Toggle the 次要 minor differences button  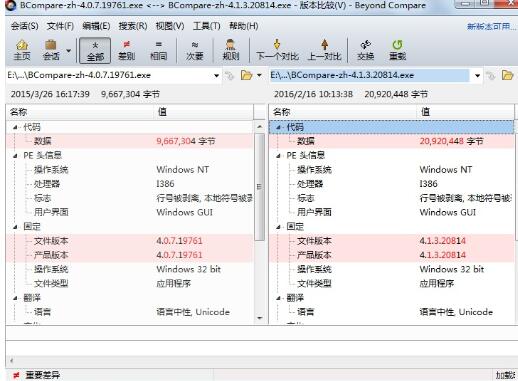click(195, 50)
